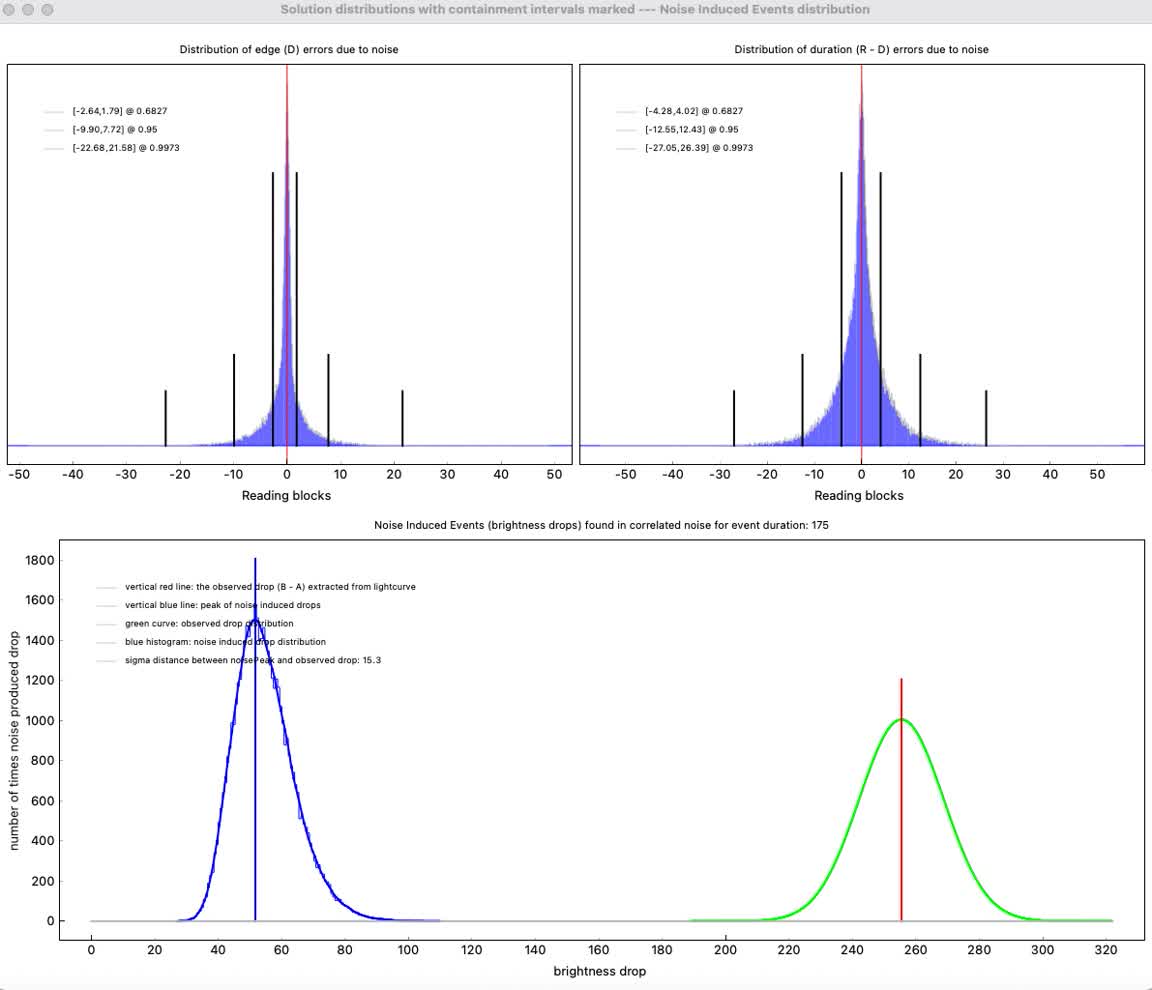The height and width of the screenshot is (990, 1152).
Task: Click the red observed-drop line in brightness plot
Action: coord(901,800)
